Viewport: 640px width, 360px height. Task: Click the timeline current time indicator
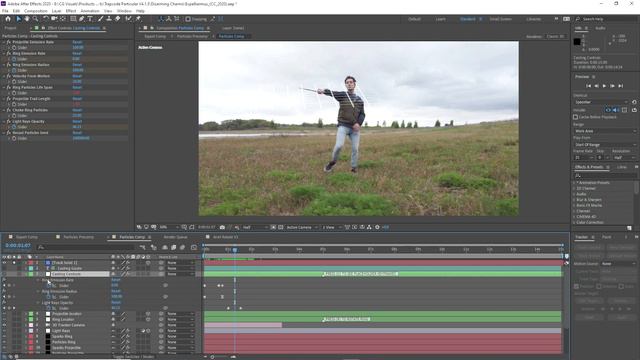pyautogui.click(x=235, y=249)
